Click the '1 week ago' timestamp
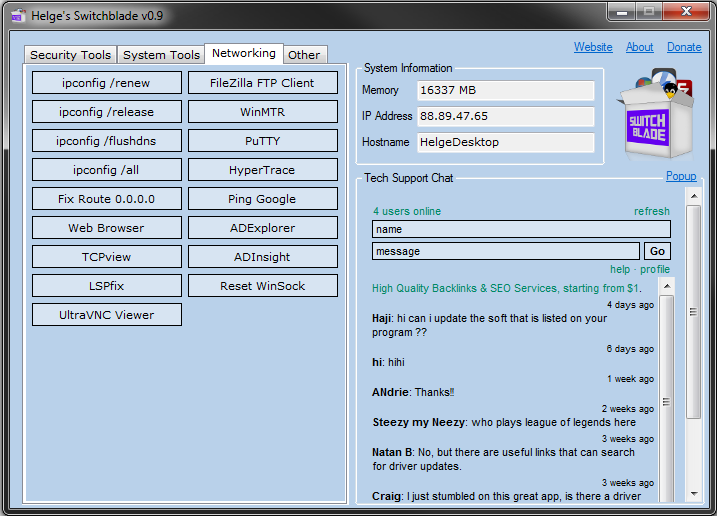The image size is (717, 516). [x=631, y=379]
